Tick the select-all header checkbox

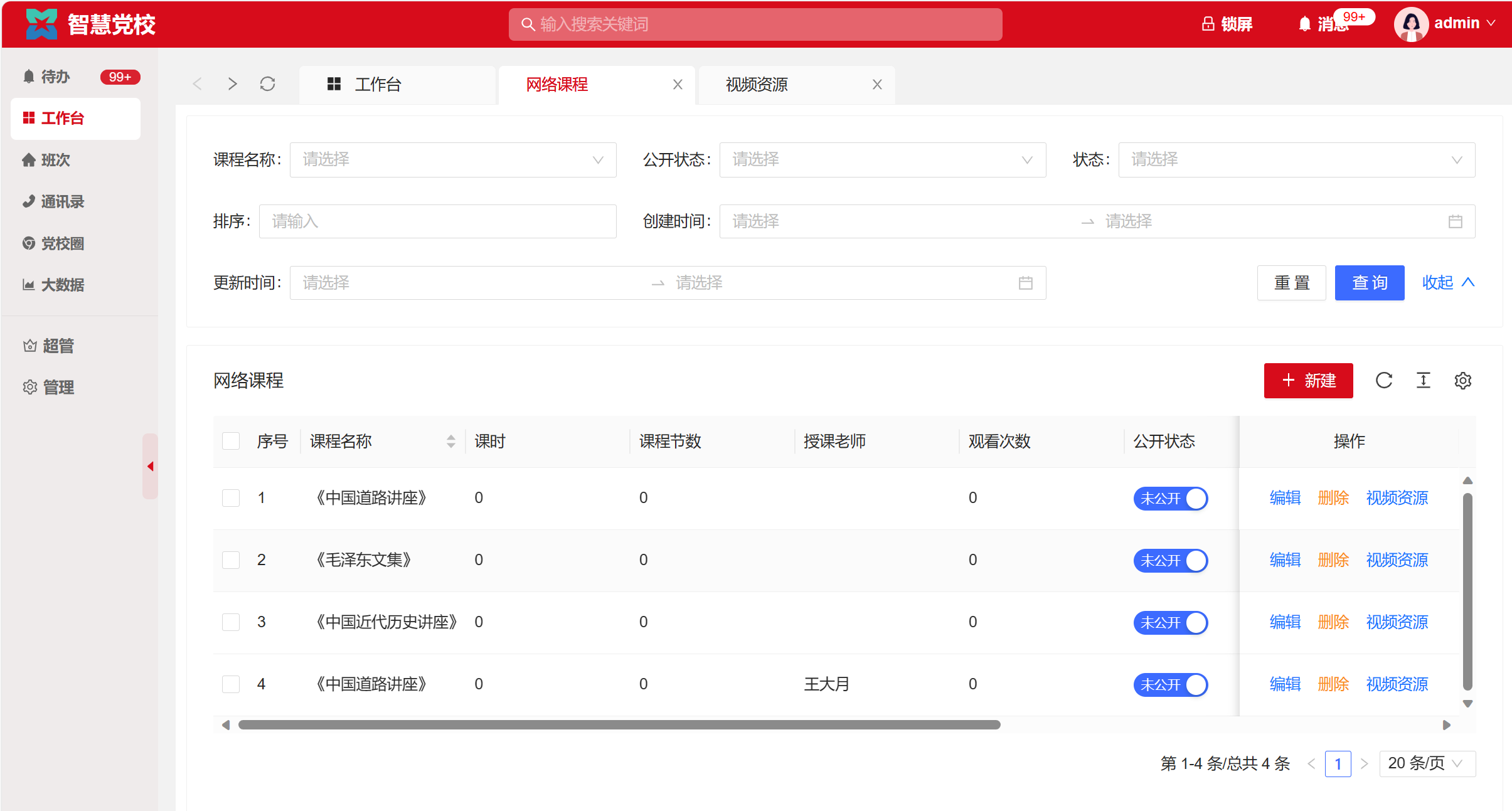click(231, 441)
